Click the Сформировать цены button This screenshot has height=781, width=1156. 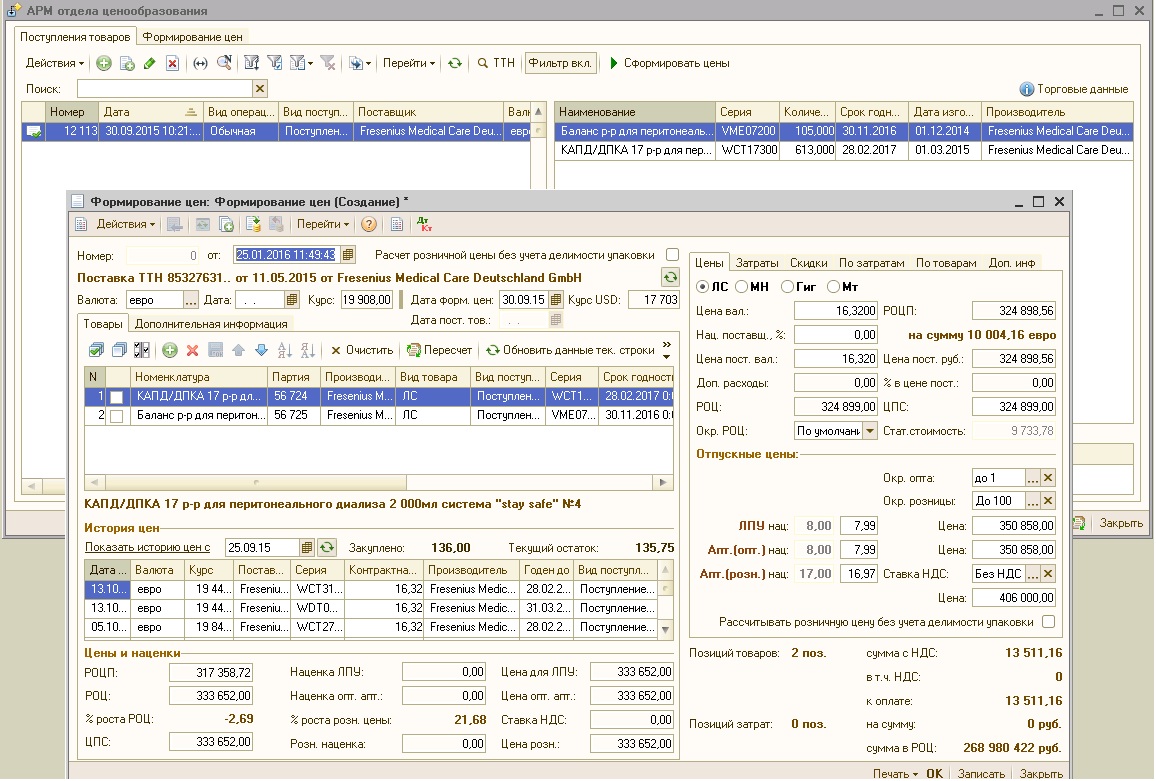[x=669, y=63]
